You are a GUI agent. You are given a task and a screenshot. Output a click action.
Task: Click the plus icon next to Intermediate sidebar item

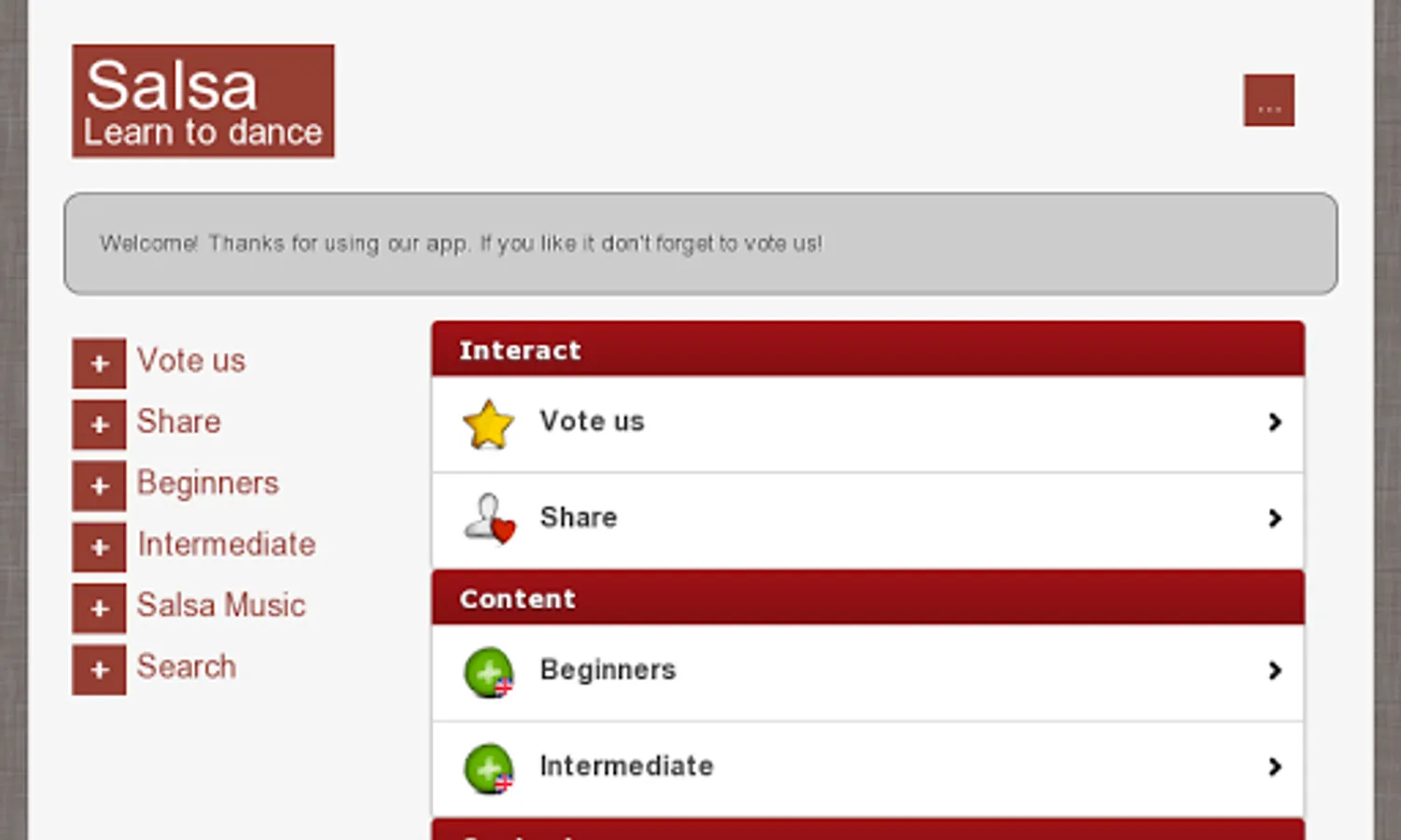(98, 547)
